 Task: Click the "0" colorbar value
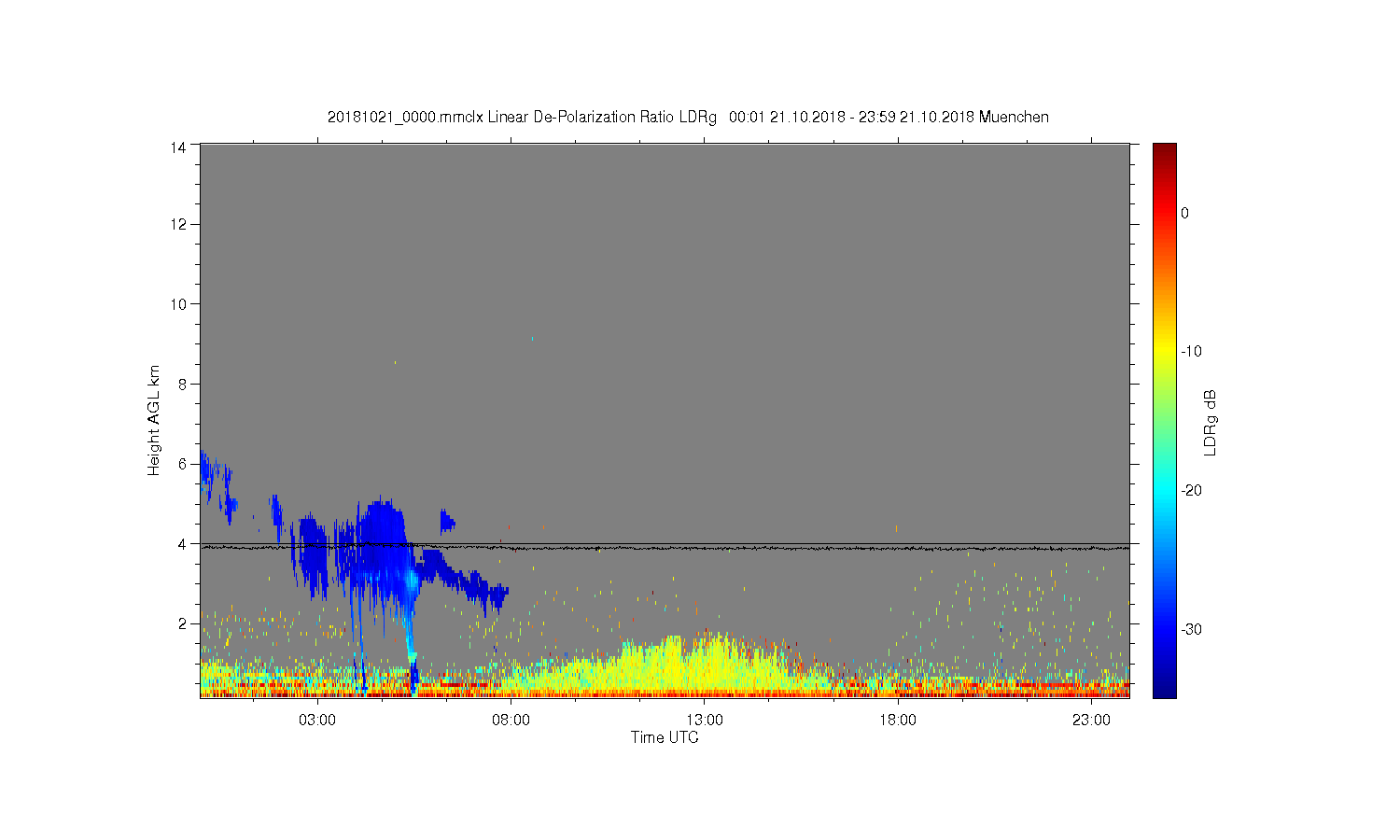(x=1185, y=213)
